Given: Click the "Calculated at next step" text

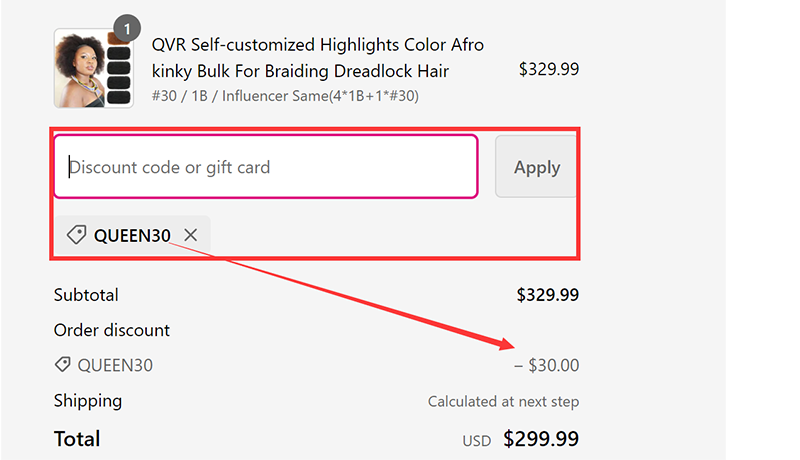Looking at the screenshot, I should click(x=503, y=402).
